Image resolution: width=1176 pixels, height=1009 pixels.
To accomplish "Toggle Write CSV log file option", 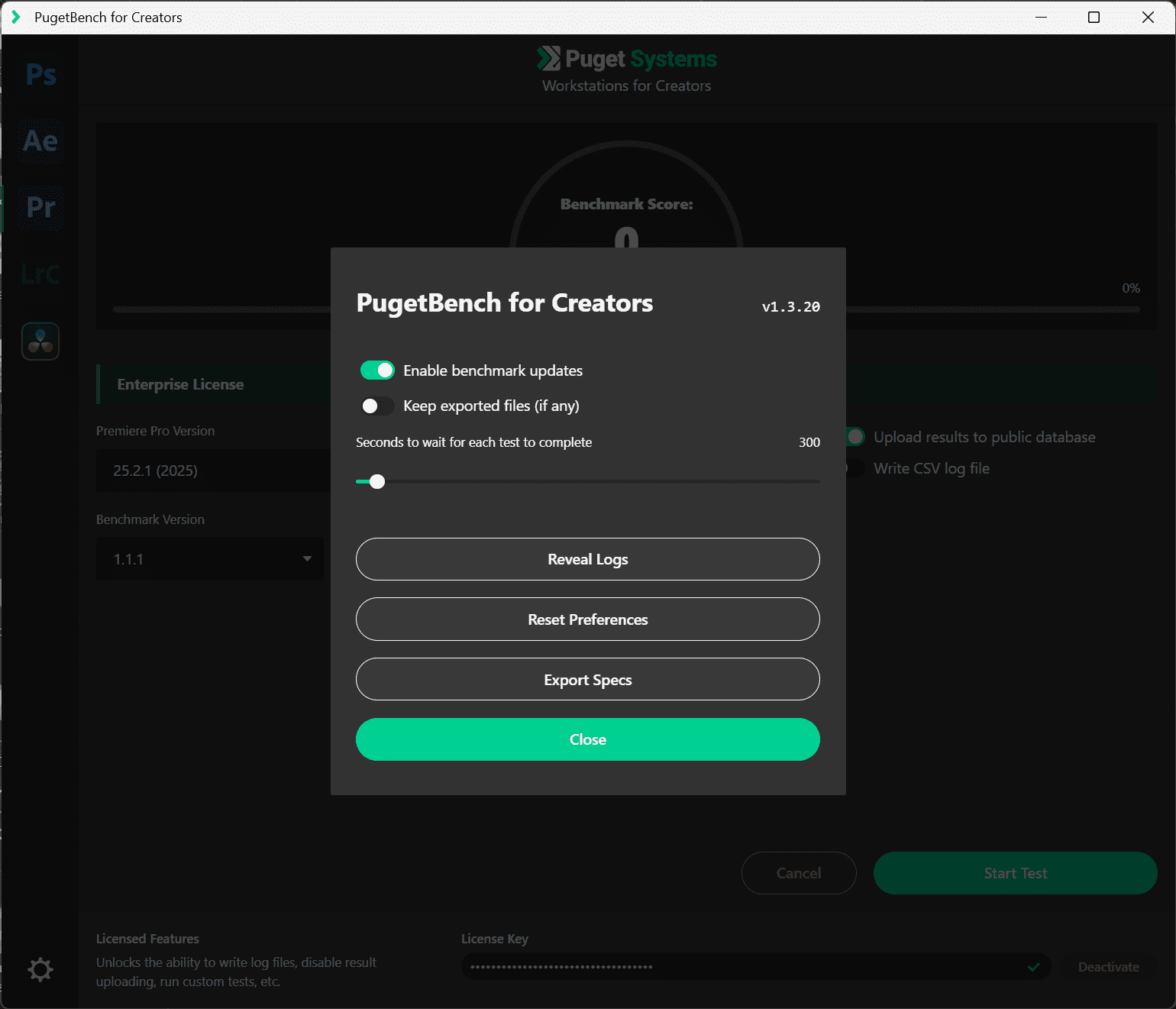I will click(x=855, y=468).
